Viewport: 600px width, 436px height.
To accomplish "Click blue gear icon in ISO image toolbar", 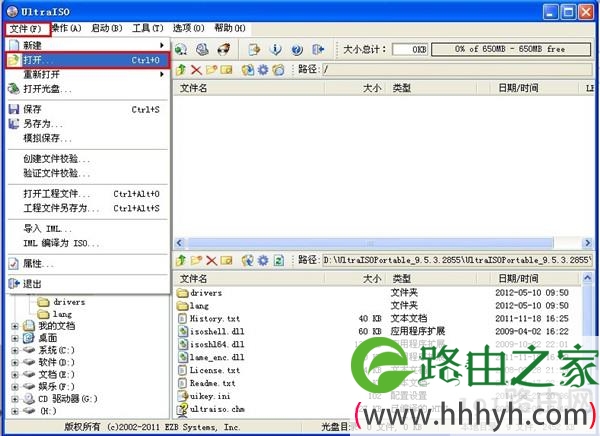I will pyautogui.click(x=263, y=70).
